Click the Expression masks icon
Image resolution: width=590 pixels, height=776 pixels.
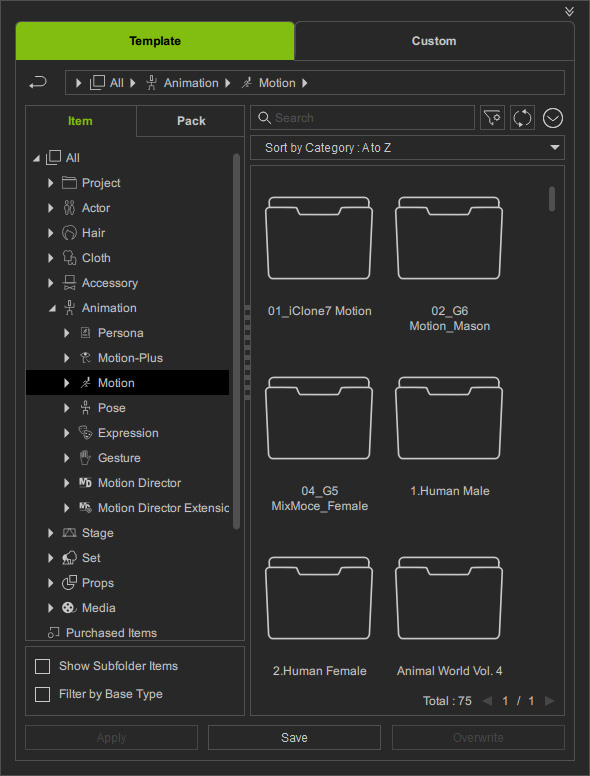85,433
